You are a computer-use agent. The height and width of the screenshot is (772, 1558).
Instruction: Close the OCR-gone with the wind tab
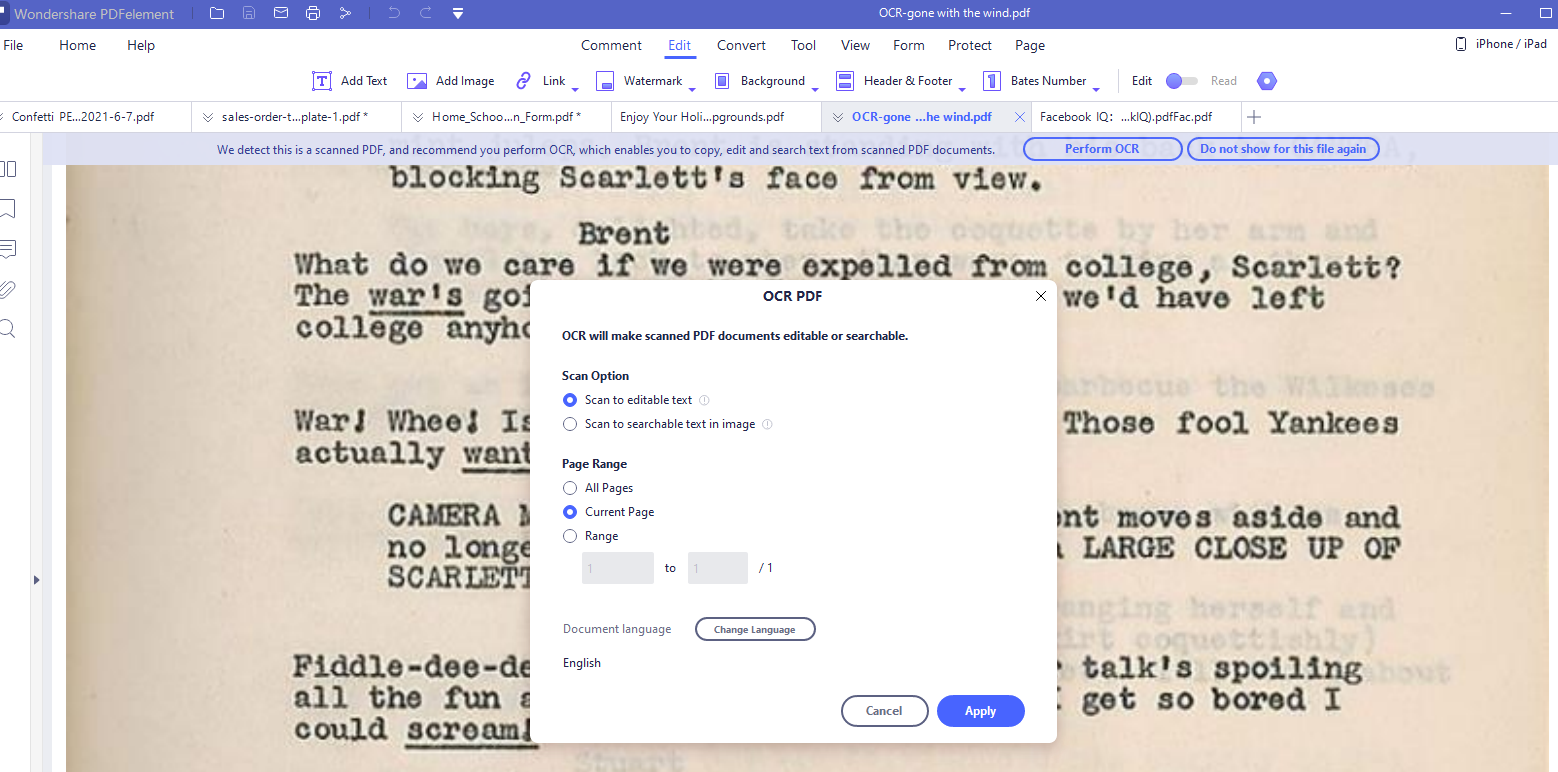1020,117
